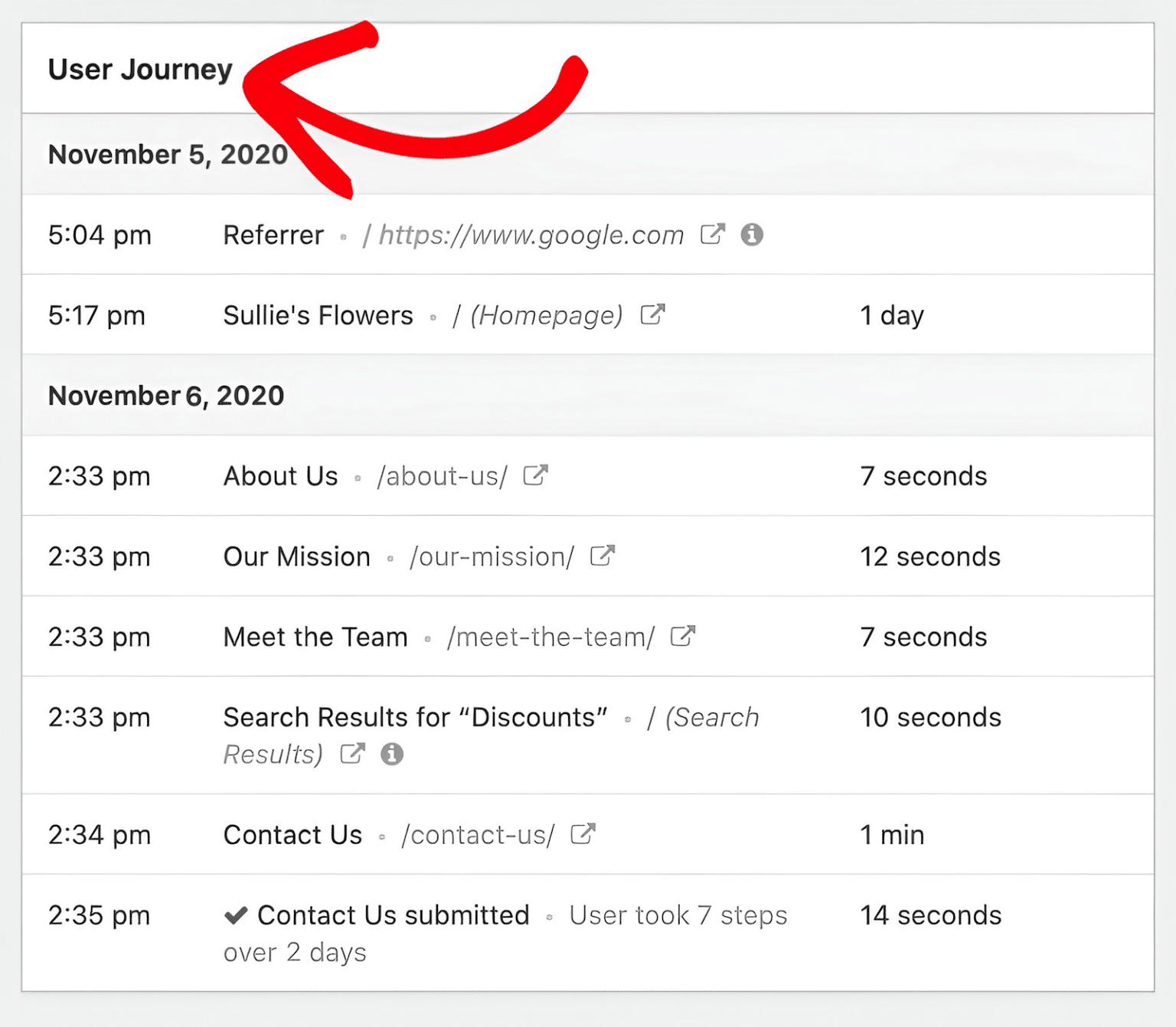Click the info icon next to Search Results entry
Viewport: 1176px width, 1027px height.
coord(393,754)
